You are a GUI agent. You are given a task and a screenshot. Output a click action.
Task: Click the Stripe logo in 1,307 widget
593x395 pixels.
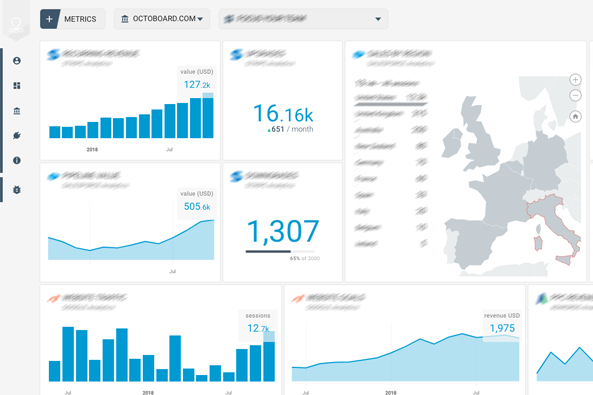click(236, 176)
